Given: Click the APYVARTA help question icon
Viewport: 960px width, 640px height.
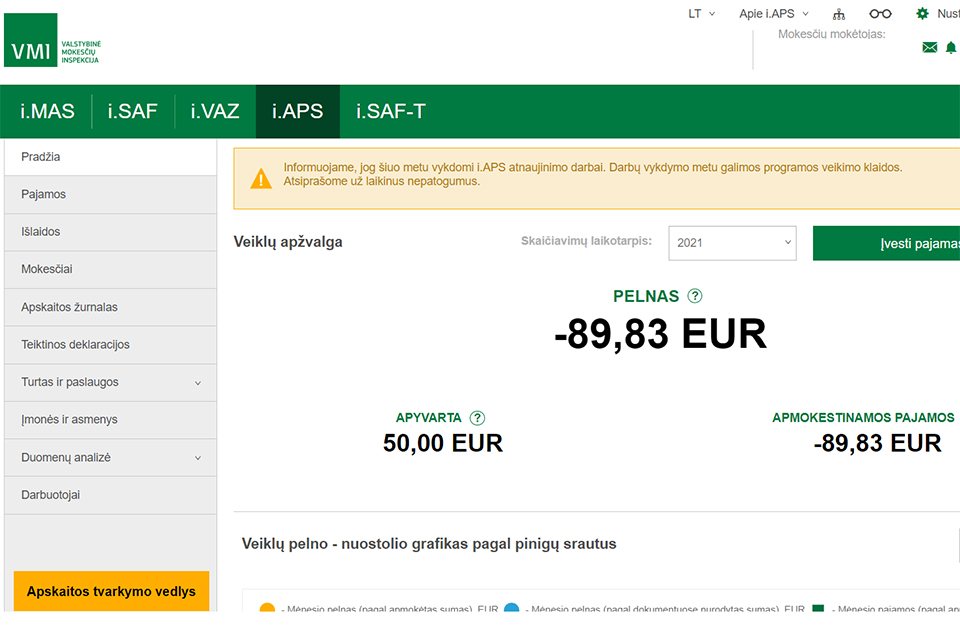Looking at the screenshot, I should 477,418.
